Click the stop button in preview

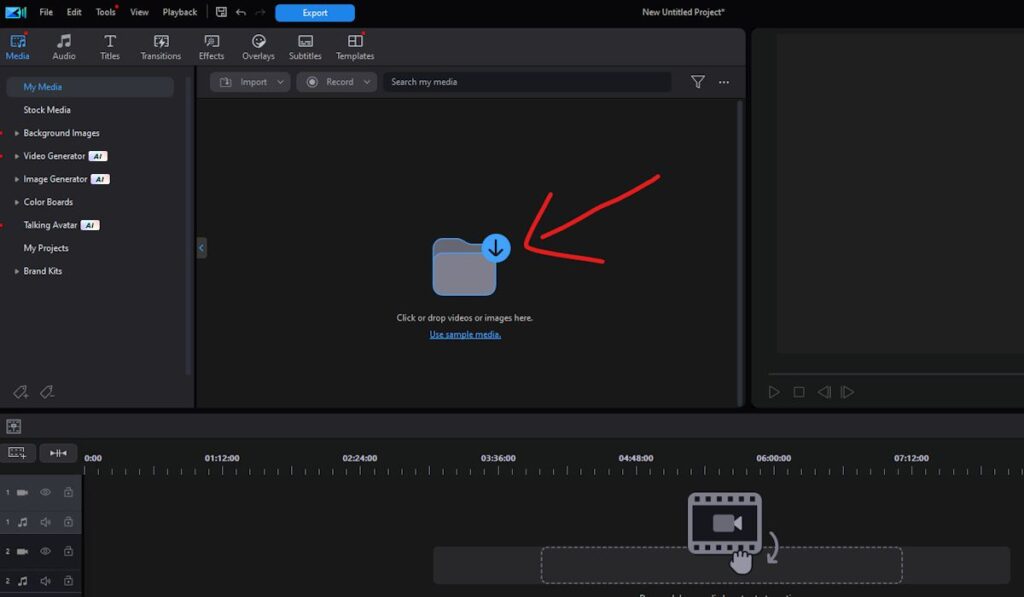tap(799, 392)
